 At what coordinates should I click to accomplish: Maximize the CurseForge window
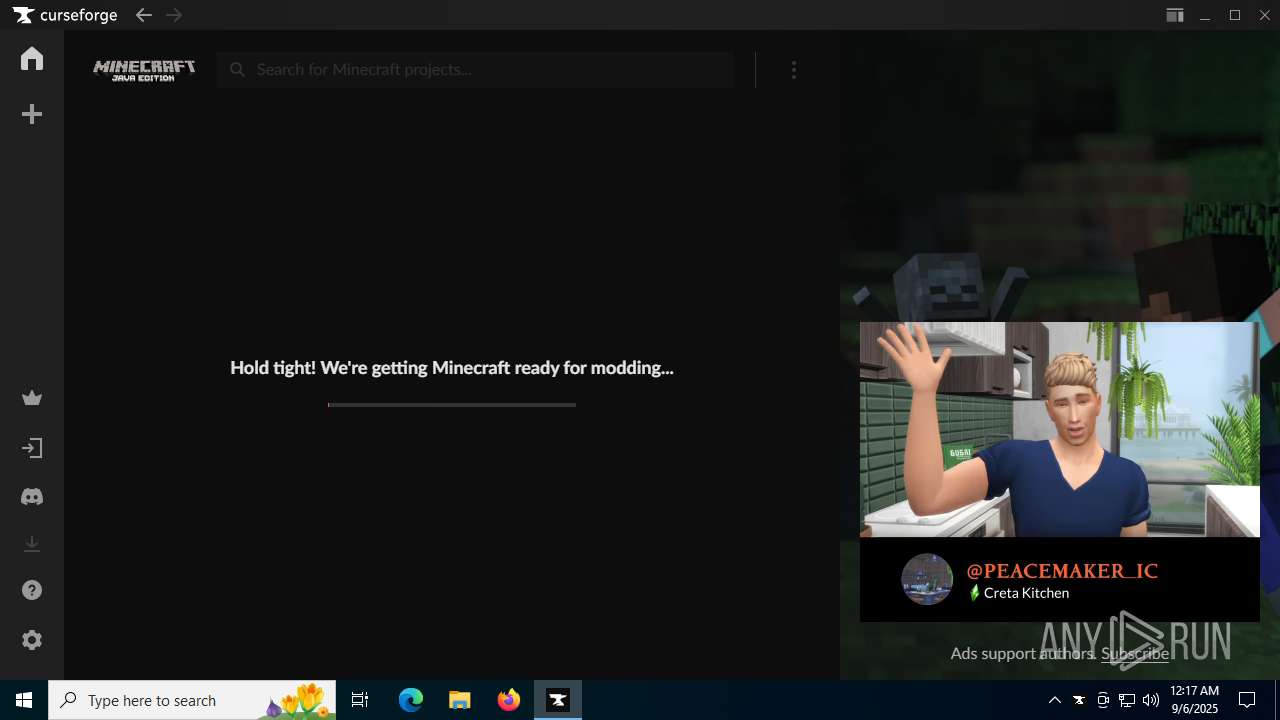[x=1235, y=15]
